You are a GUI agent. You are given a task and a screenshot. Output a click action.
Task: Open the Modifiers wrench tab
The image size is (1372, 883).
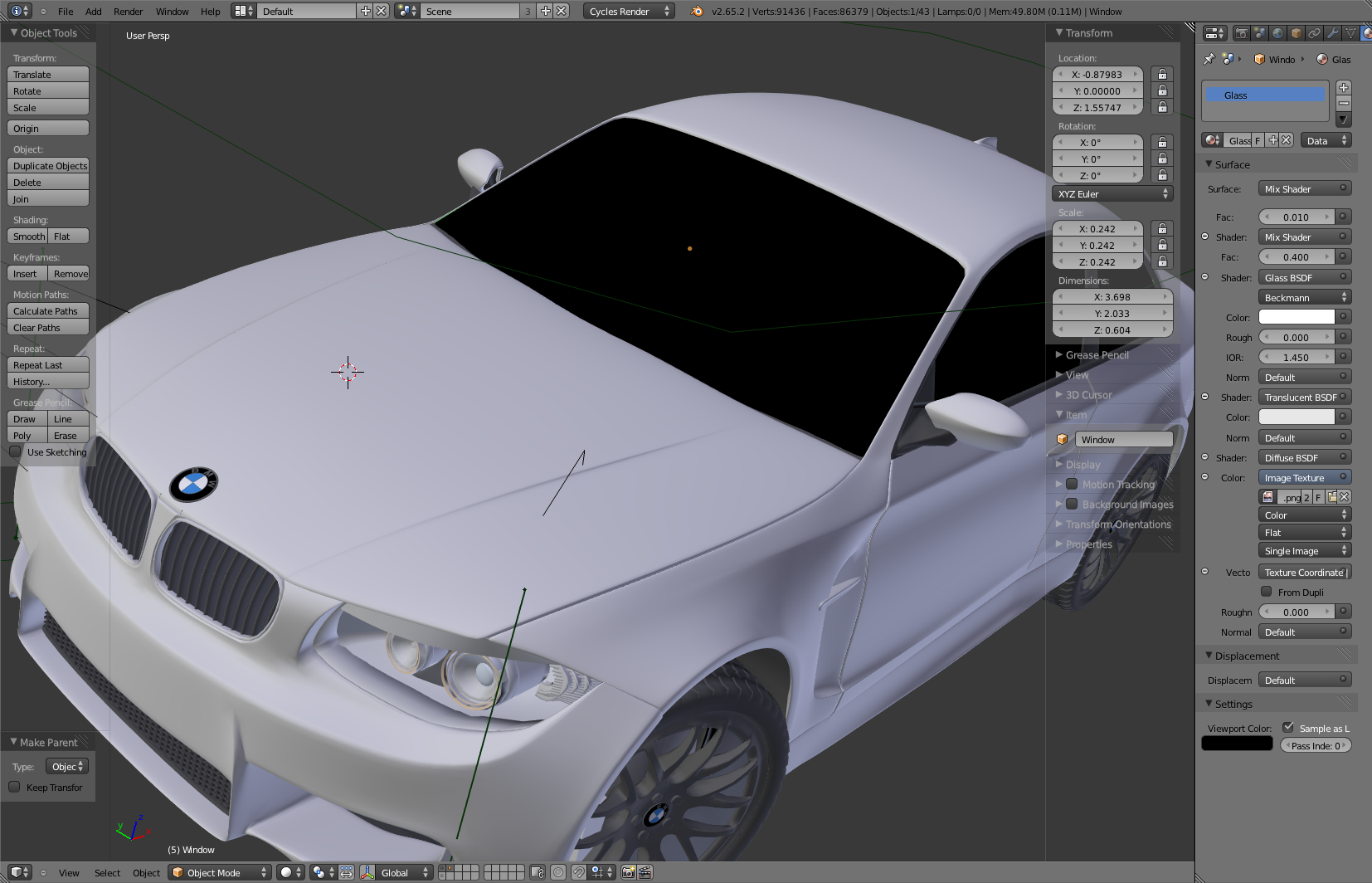tap(1333, 33)
